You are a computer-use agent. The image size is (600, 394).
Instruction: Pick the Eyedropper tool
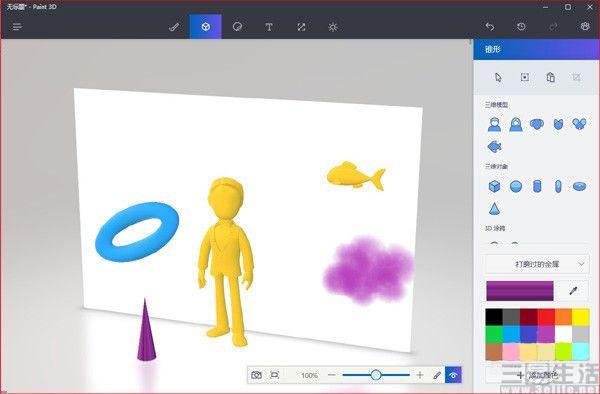[x=573, y=291]
